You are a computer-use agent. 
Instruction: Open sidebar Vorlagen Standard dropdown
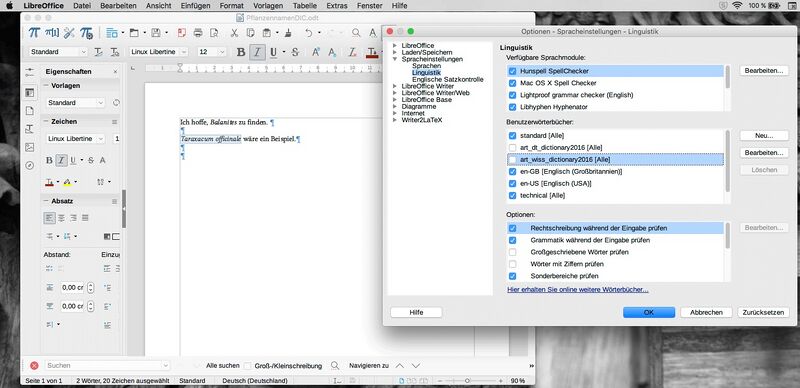click(x=101, y=103)
